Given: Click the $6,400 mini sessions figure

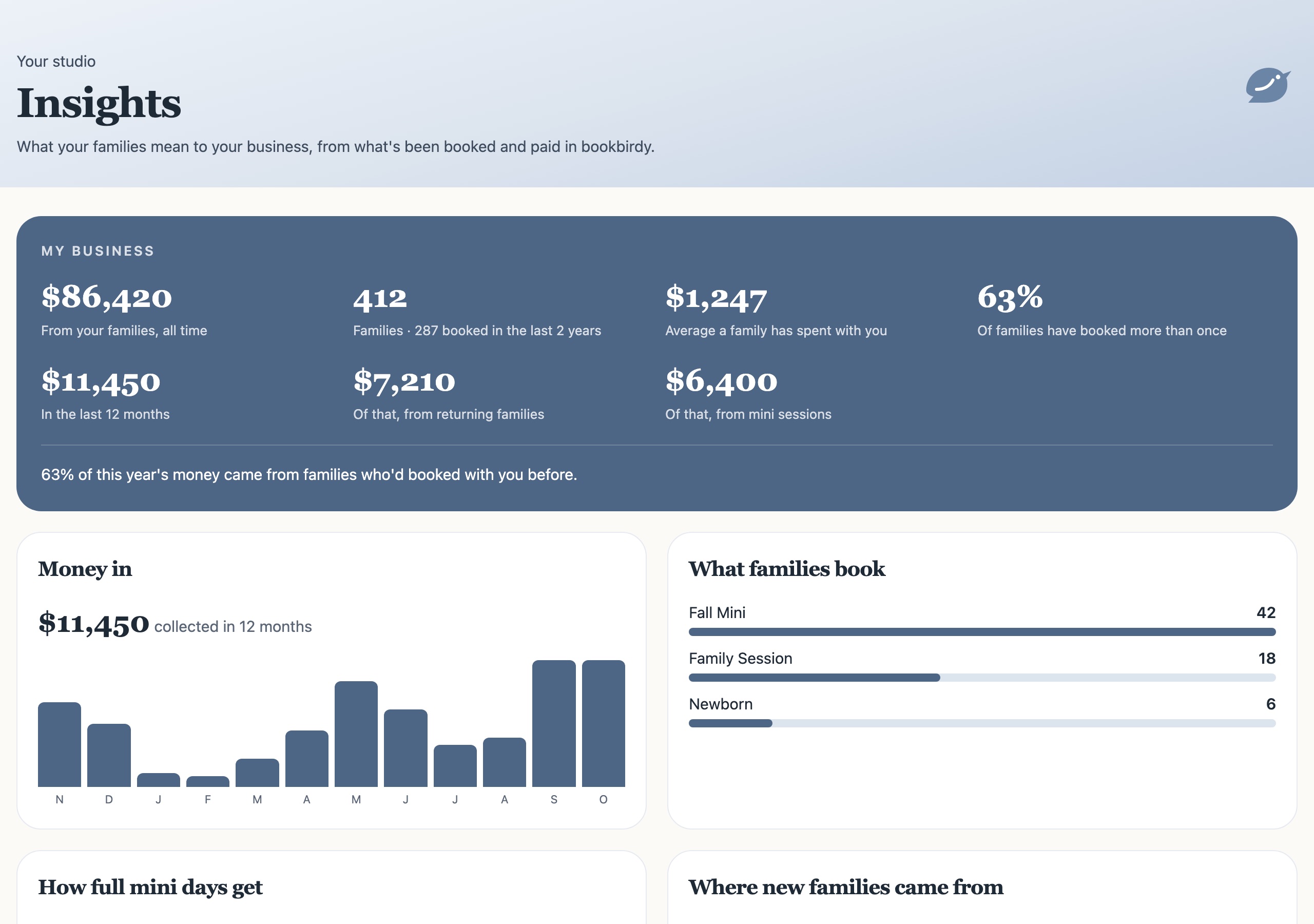Looking at the screenshot, I should pos(721,382).
